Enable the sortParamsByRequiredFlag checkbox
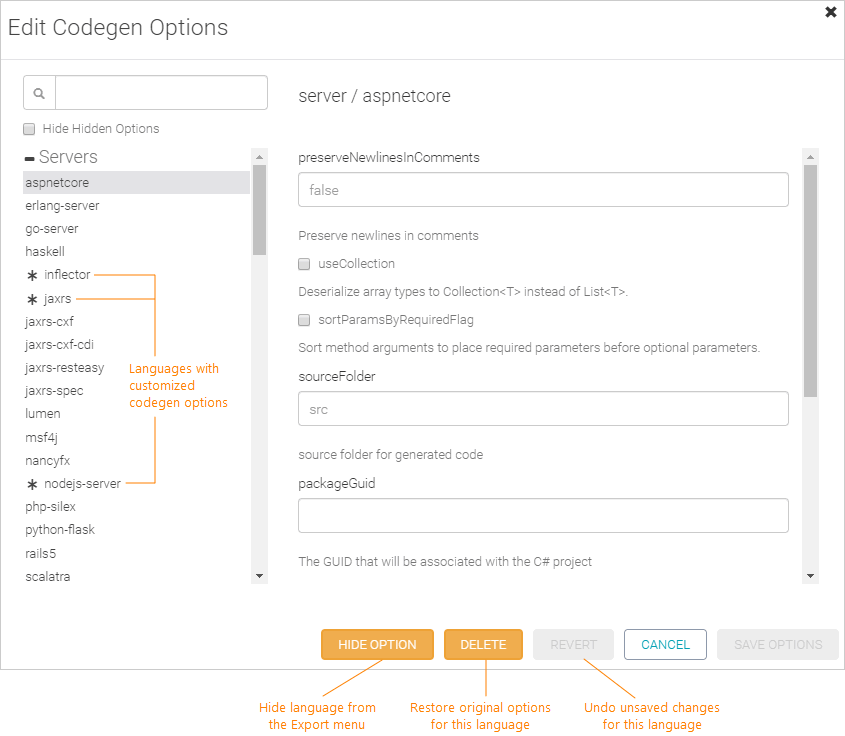This screenshot has height=736, width=845. point(304,320)
